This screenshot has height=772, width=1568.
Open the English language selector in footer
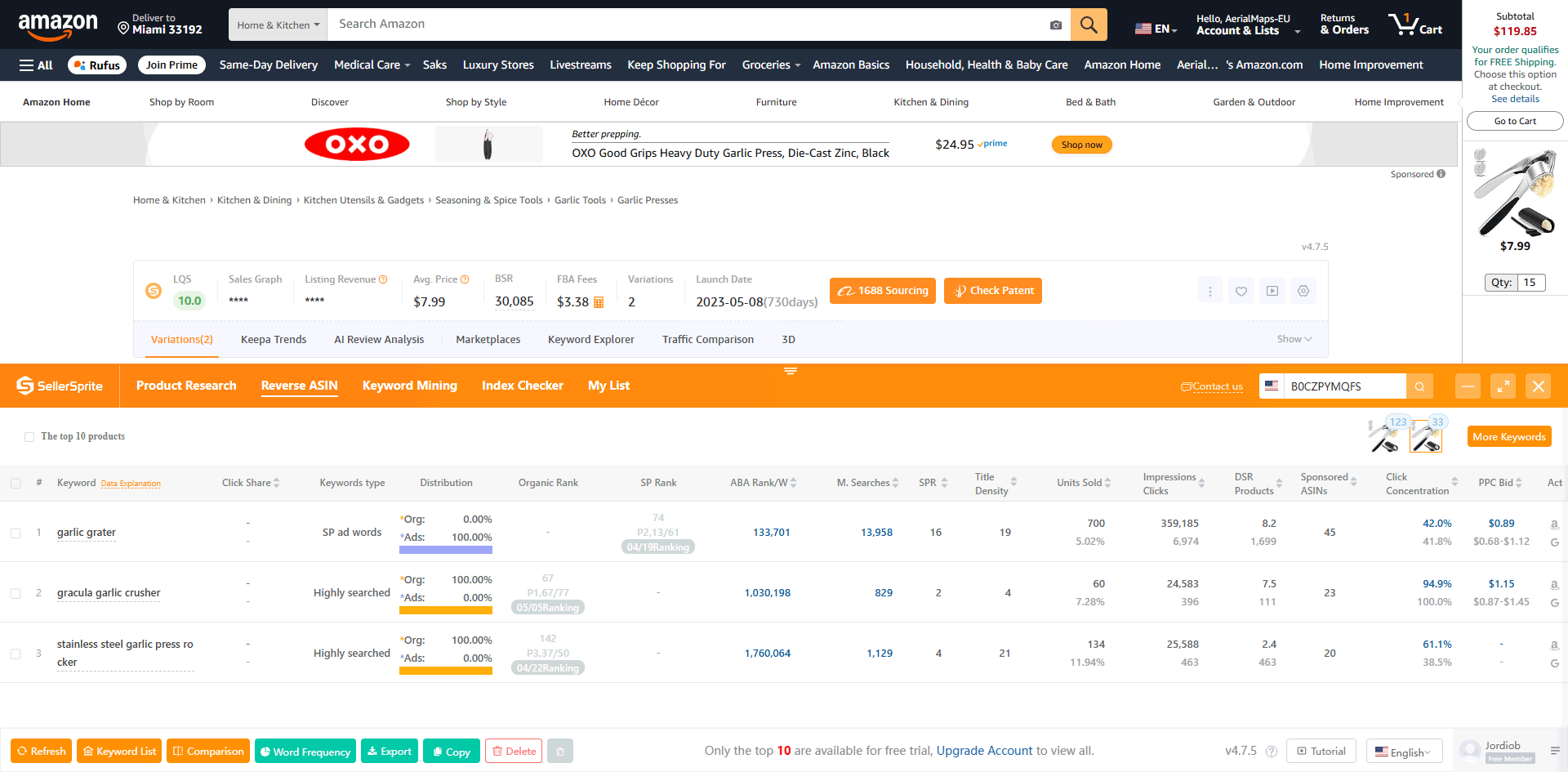1404,752
